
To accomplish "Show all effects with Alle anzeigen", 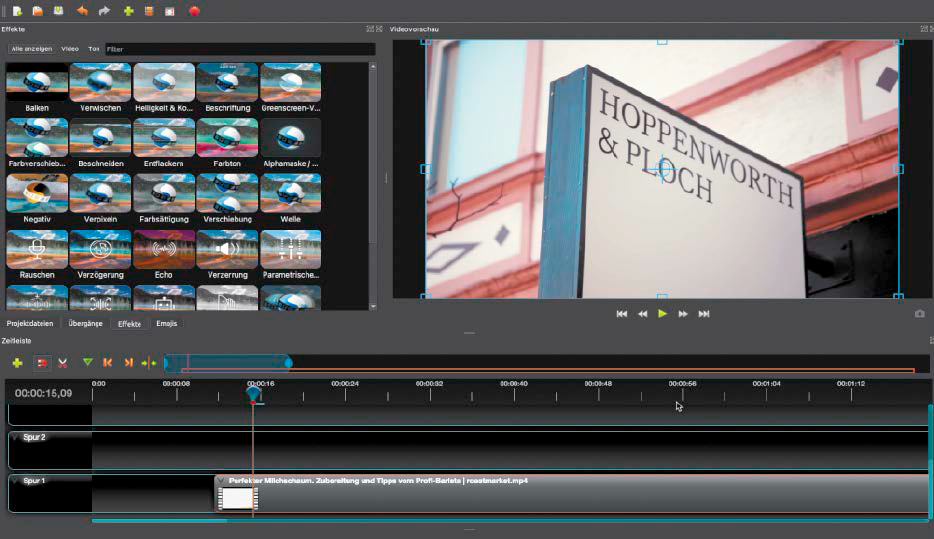I will (32, 49).
